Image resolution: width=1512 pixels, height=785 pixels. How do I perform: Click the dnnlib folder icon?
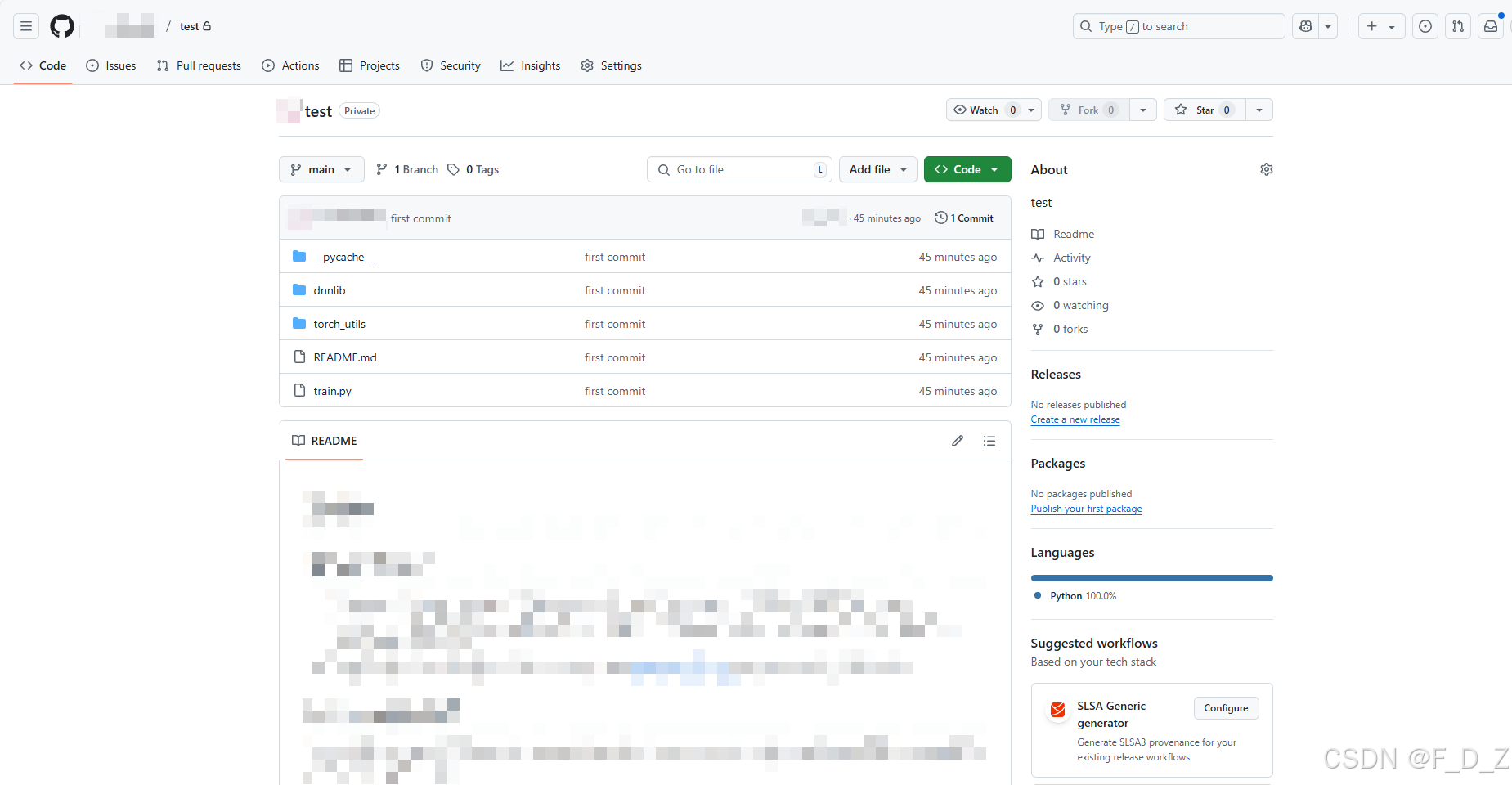(x=299, y=290)
